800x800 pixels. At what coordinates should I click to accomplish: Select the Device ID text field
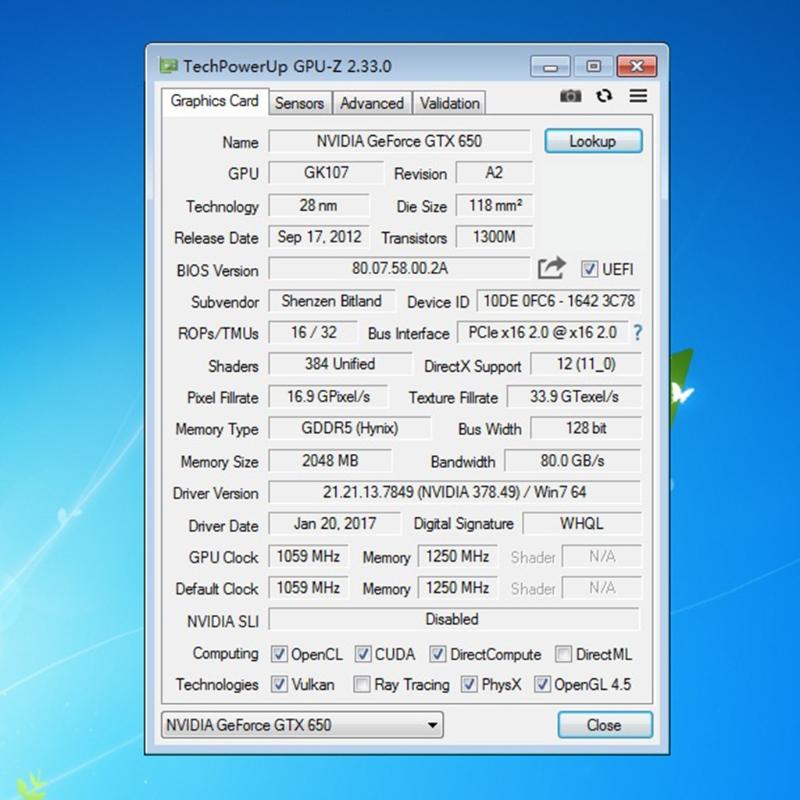(560, 301)
